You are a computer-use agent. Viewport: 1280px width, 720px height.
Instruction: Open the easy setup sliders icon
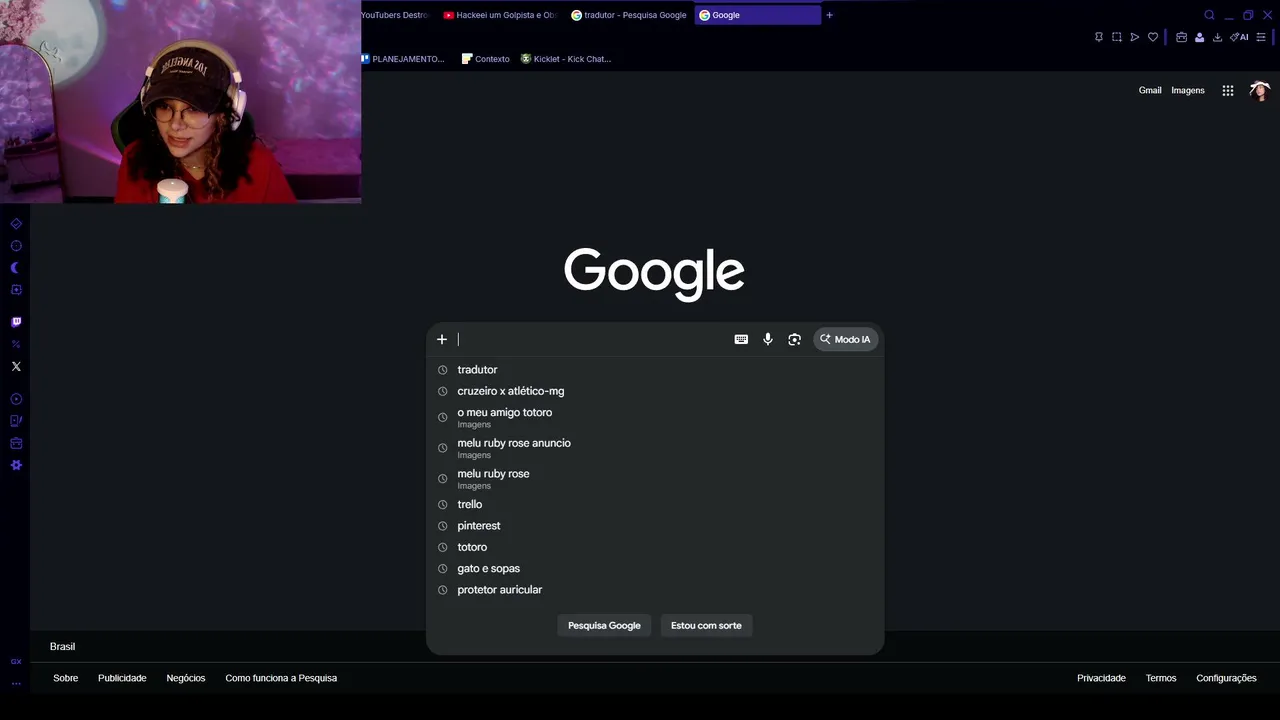point(1261,37)
